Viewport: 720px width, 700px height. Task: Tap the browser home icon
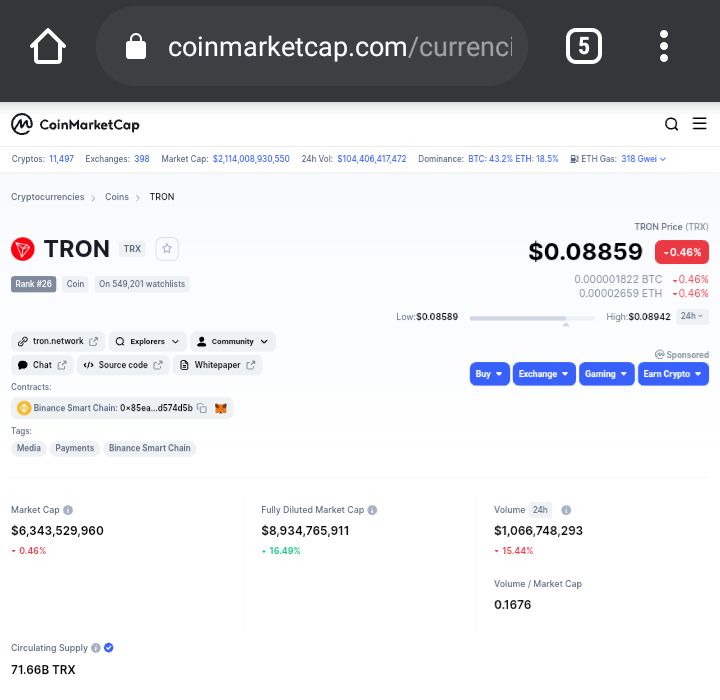tap(48, 46)
